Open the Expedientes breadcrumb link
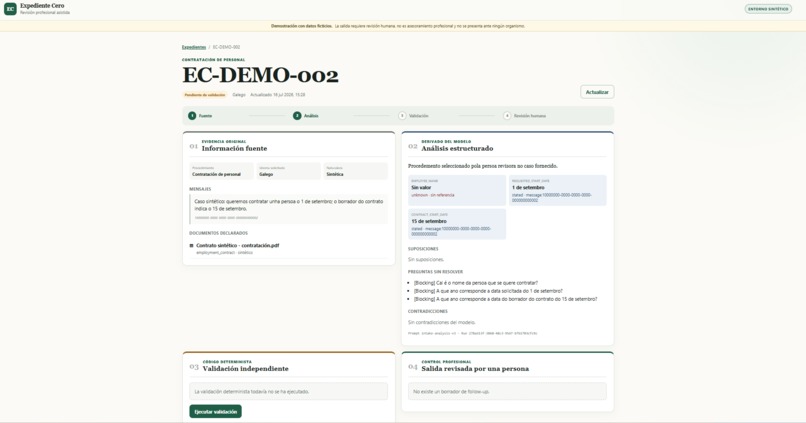This screenshot has width=806, height=423. click(x=194, y=47)
